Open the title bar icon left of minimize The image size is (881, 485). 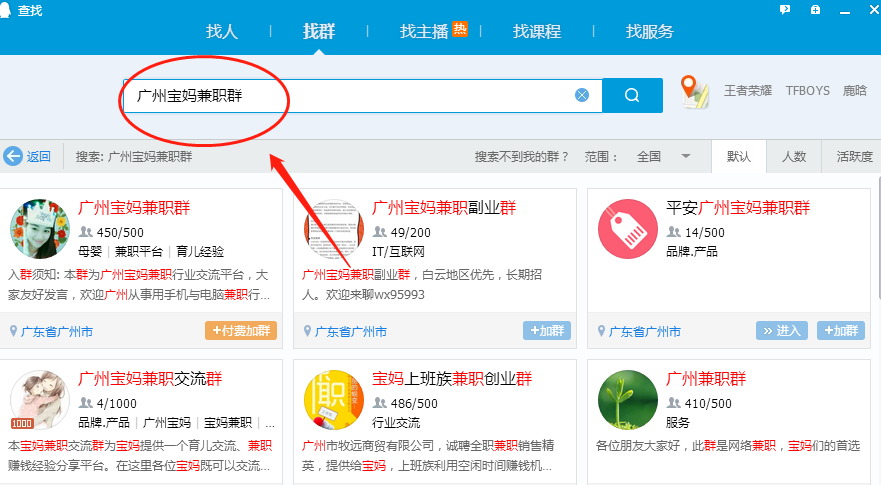(x=815, y=10)
